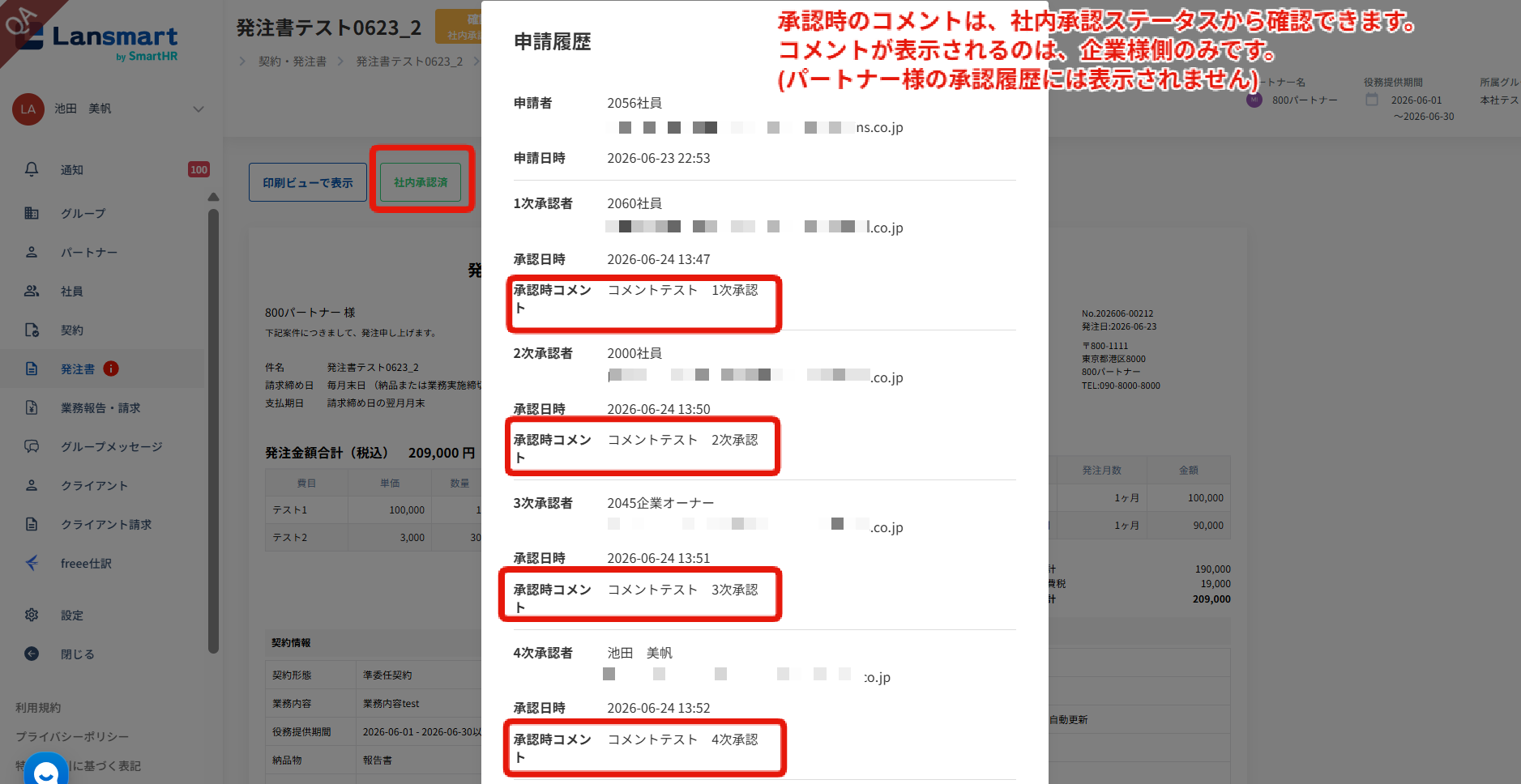Open the プライバシーポリシー link

pos(72,736)
